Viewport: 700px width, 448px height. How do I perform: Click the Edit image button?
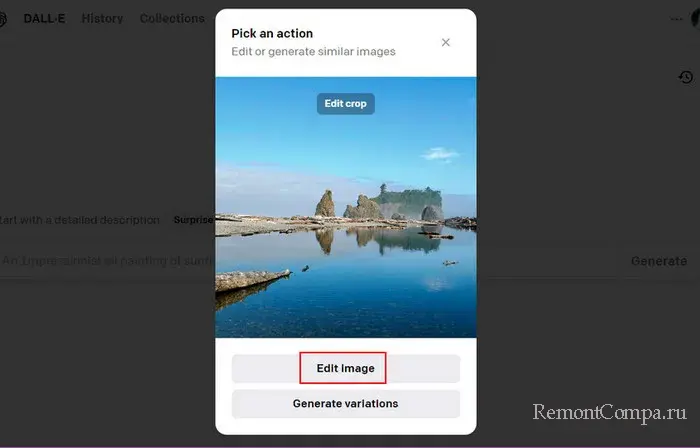pos(345,368)
